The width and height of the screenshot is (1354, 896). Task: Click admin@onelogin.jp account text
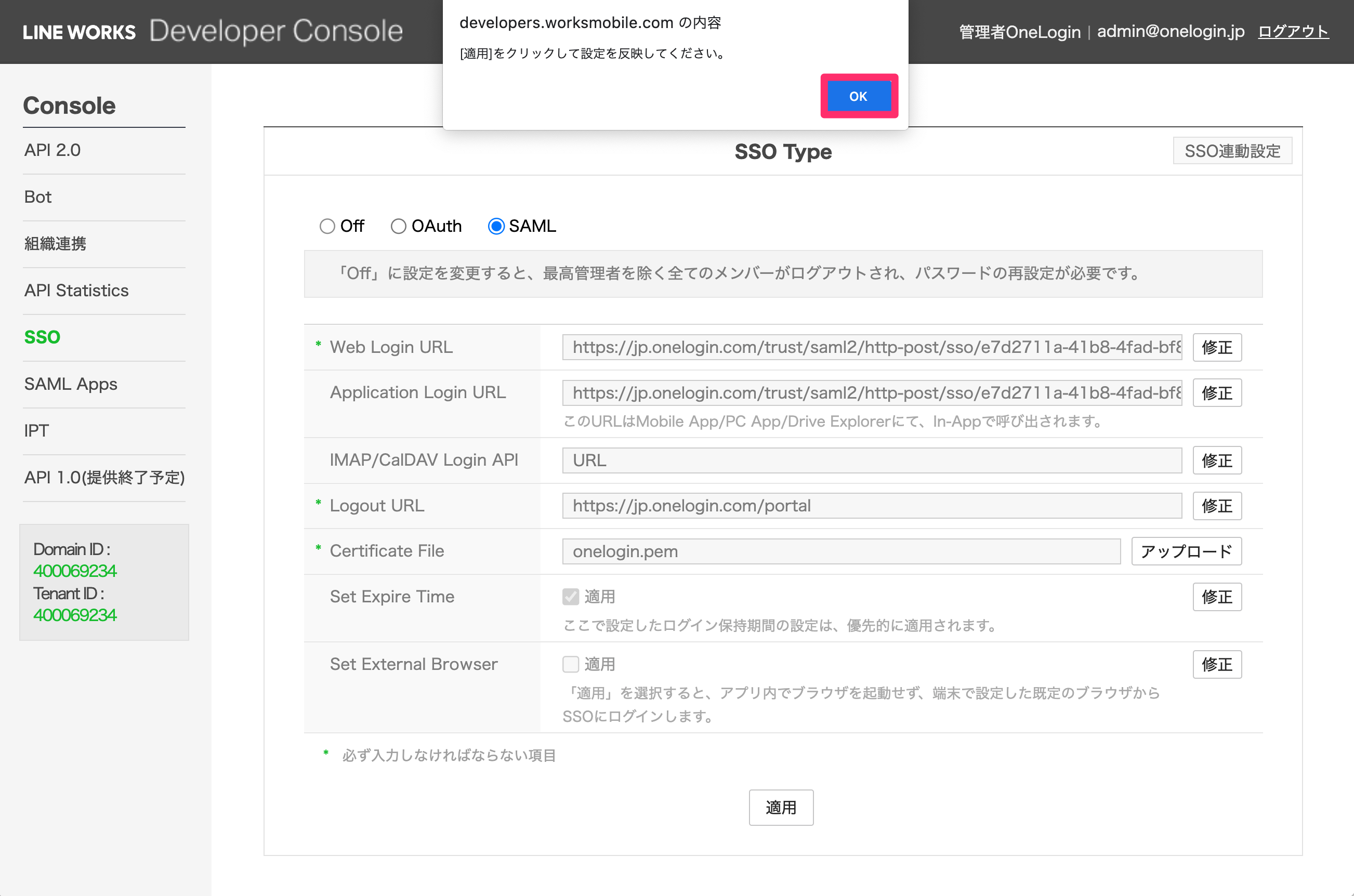pyautogui.click(x=1171, y=31)
